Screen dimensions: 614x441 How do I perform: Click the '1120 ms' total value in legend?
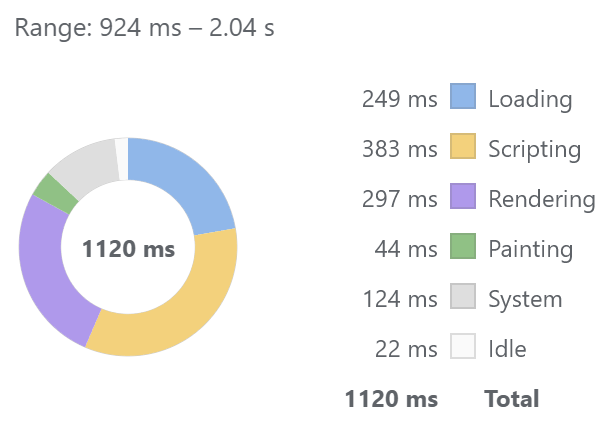pyautogui.click(x=391, y=399)
